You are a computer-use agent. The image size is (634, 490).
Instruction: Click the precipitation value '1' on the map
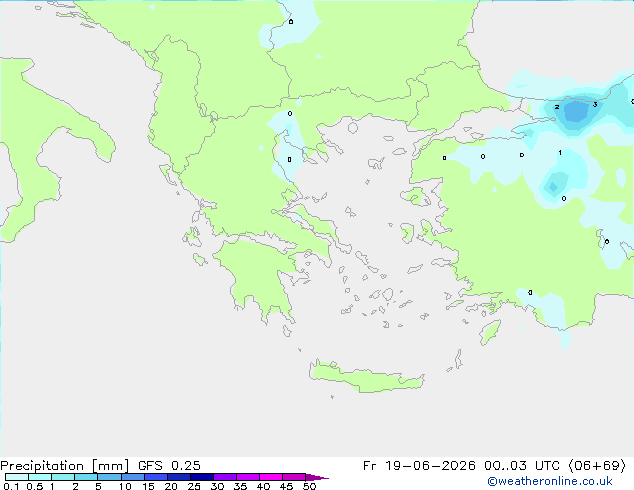point(560,152)
